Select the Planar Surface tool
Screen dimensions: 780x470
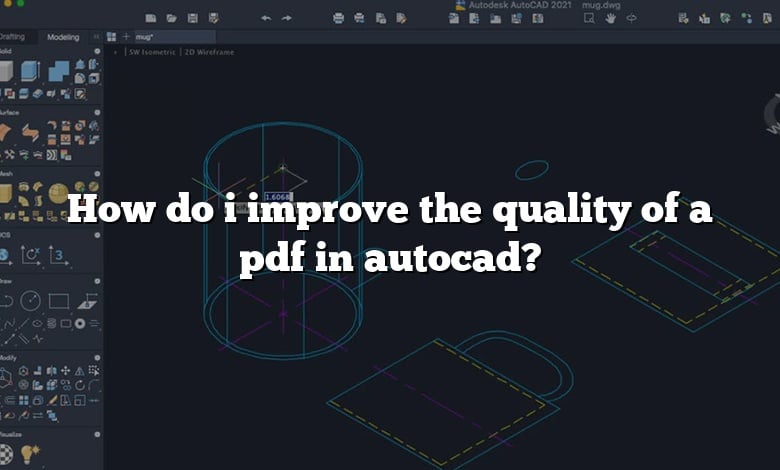click(2, 132)
